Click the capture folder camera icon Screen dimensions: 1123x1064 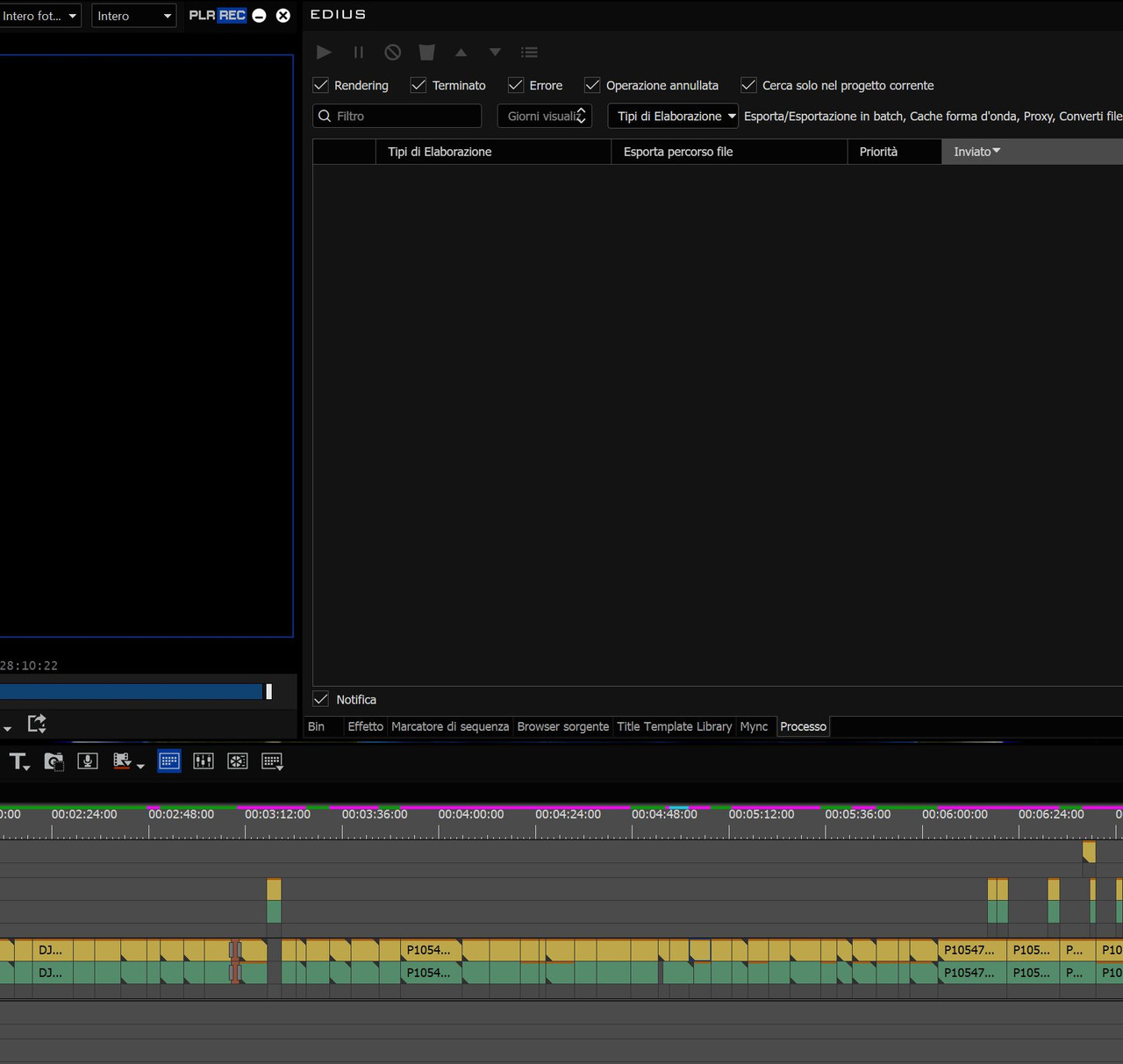[x=54, y=761]
